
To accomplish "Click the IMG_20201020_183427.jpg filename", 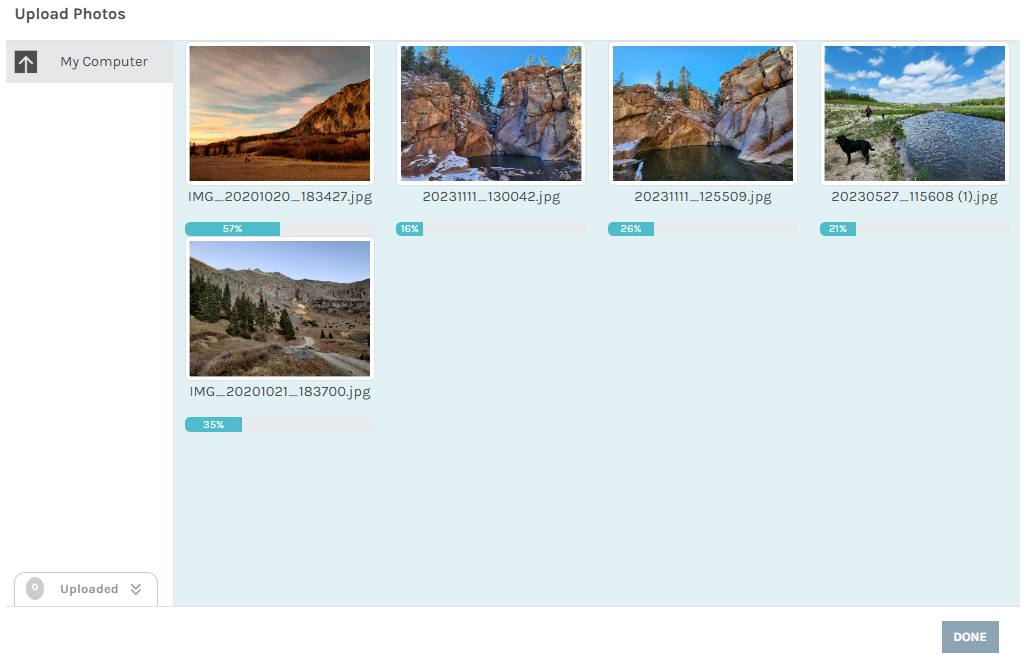I will 279,197.
